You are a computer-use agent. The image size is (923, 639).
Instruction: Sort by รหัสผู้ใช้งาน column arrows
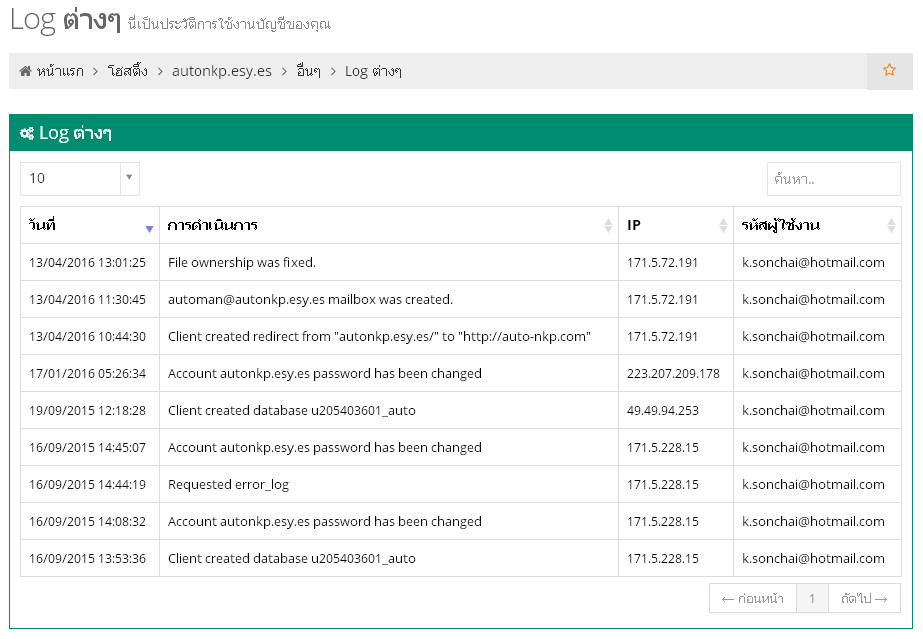(891, 226)
